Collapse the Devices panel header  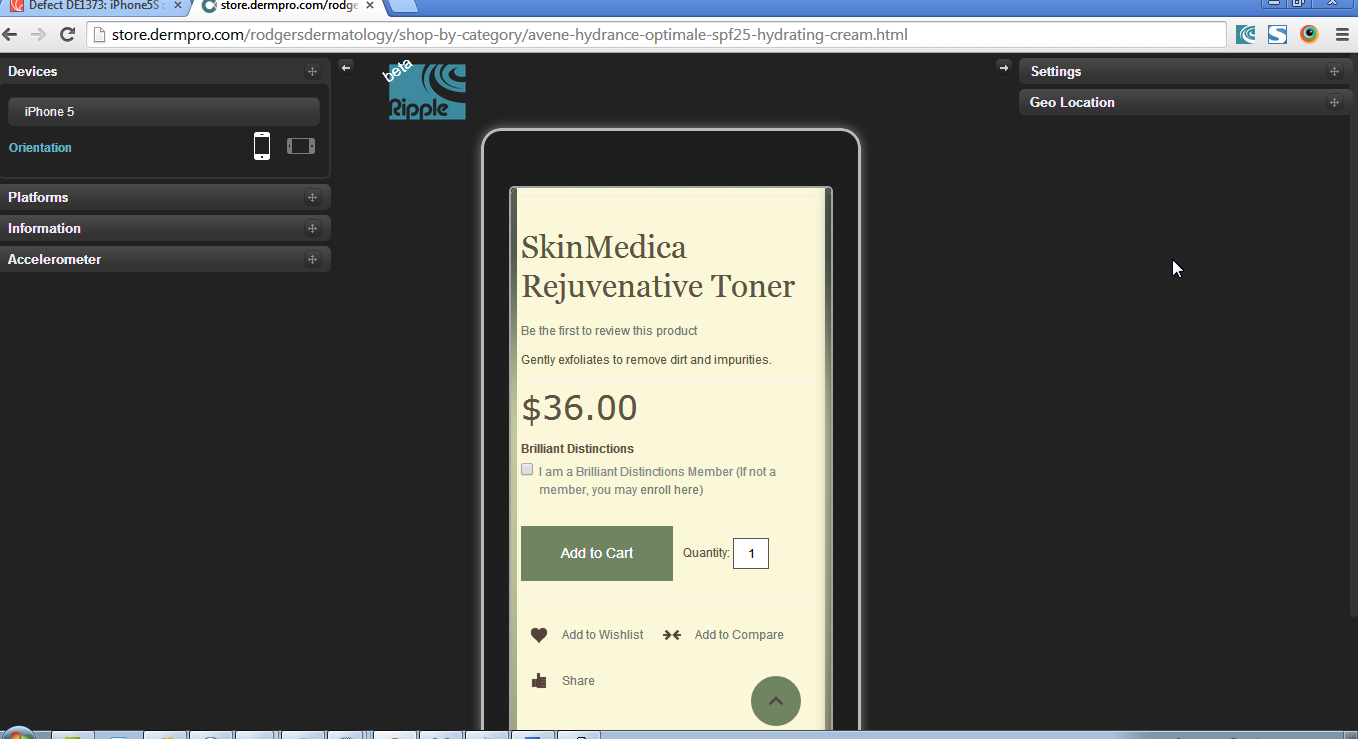click(165, 71)
